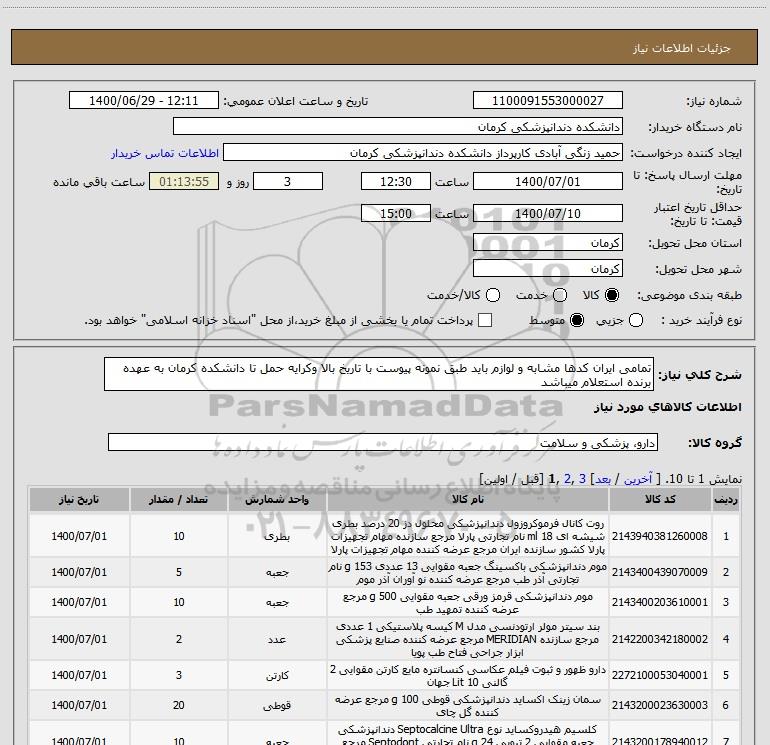Select the کالا radio button

click(x=612, y=295)
